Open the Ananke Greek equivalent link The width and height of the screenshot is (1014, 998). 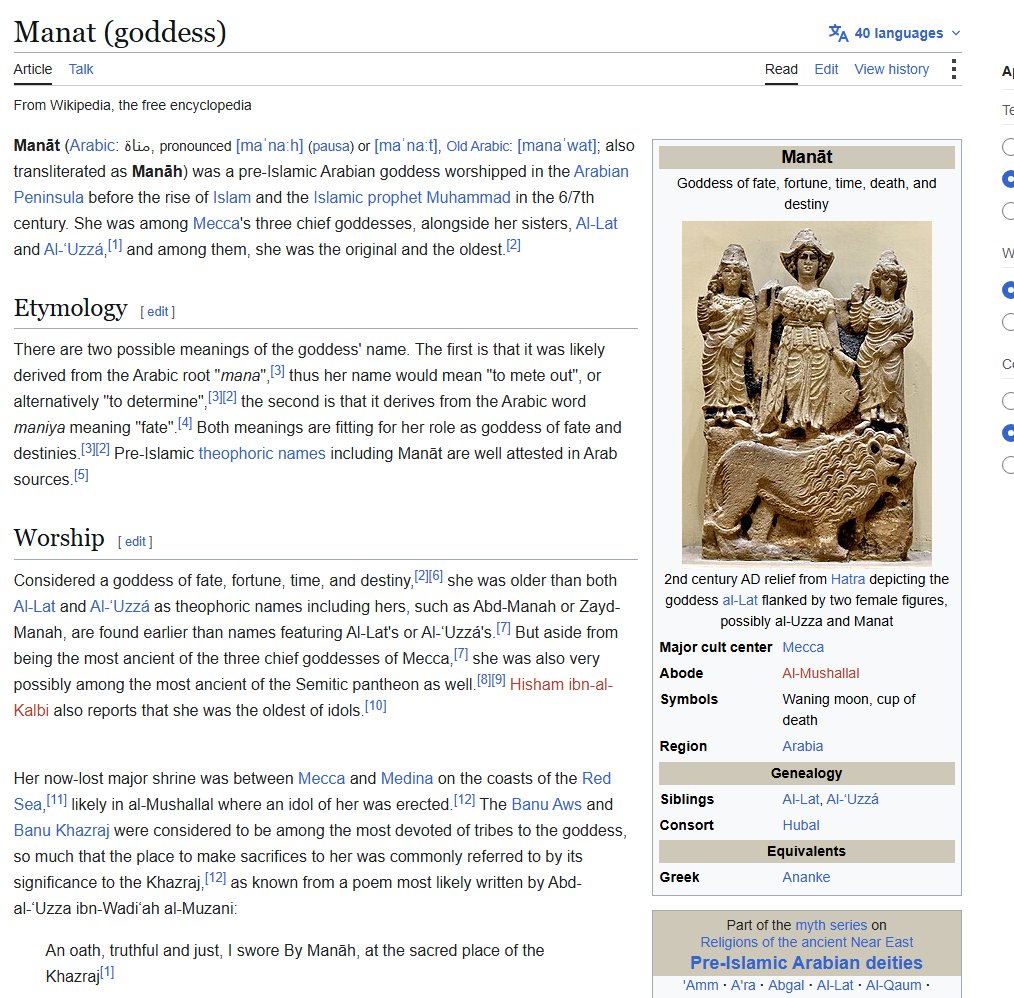806,877
